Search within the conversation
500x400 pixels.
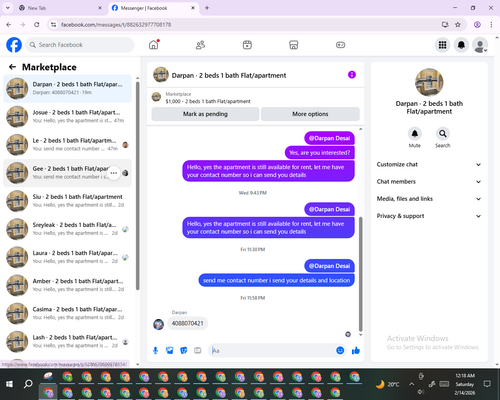coord(443,134)
